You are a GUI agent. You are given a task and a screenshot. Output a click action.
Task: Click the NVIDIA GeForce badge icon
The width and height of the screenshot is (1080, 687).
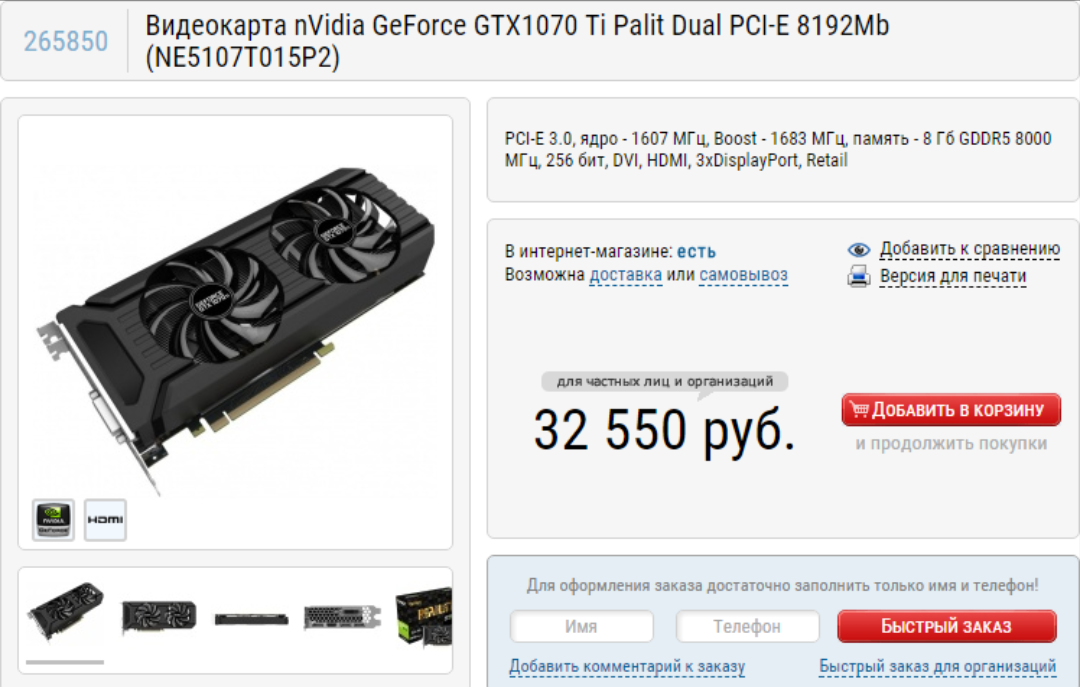[53, 520]
